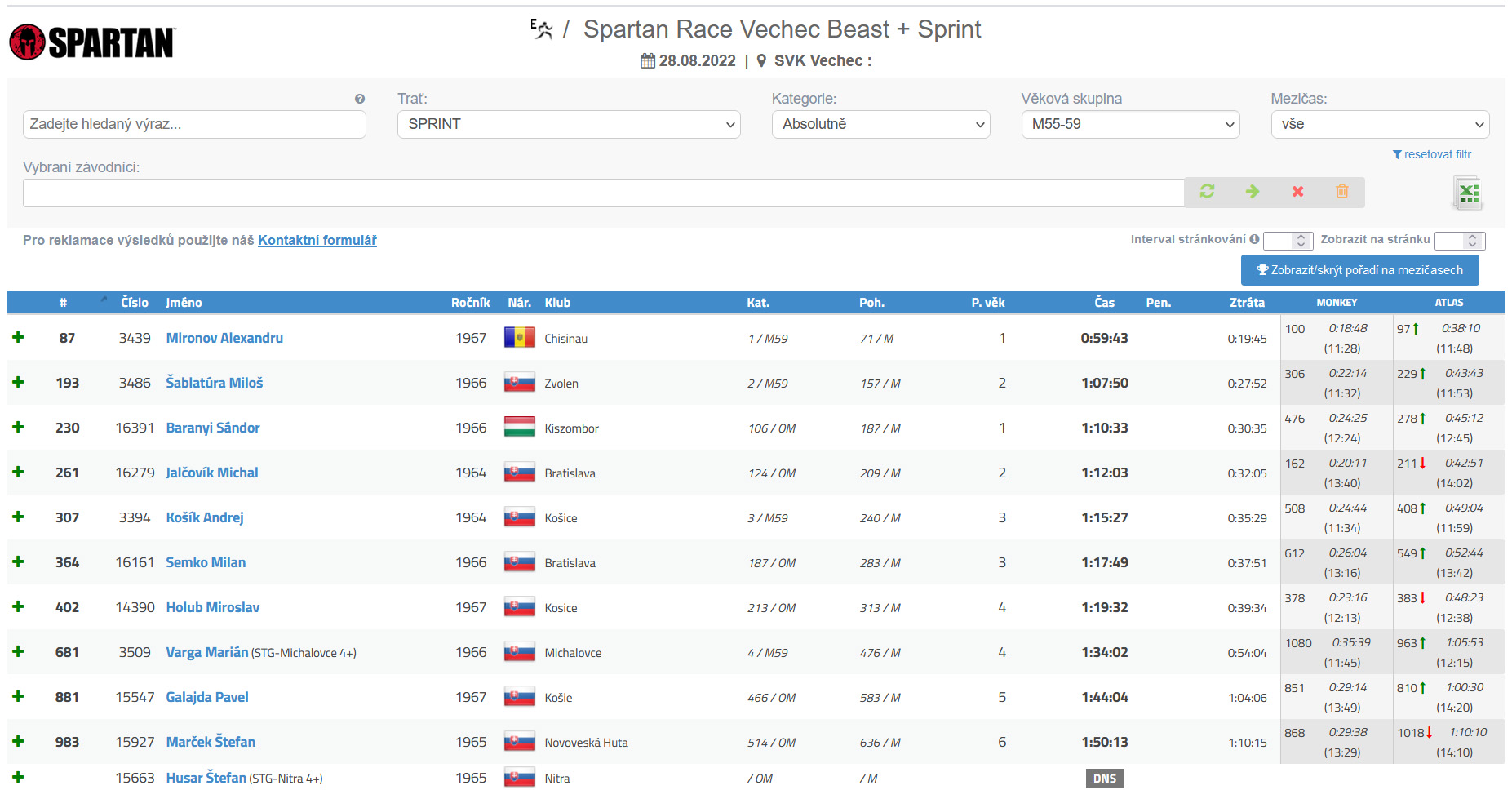Viewport: 1512px width, 790px height.
Task: Click Moldova flag in Mironov row
Action: click(520, 337)
